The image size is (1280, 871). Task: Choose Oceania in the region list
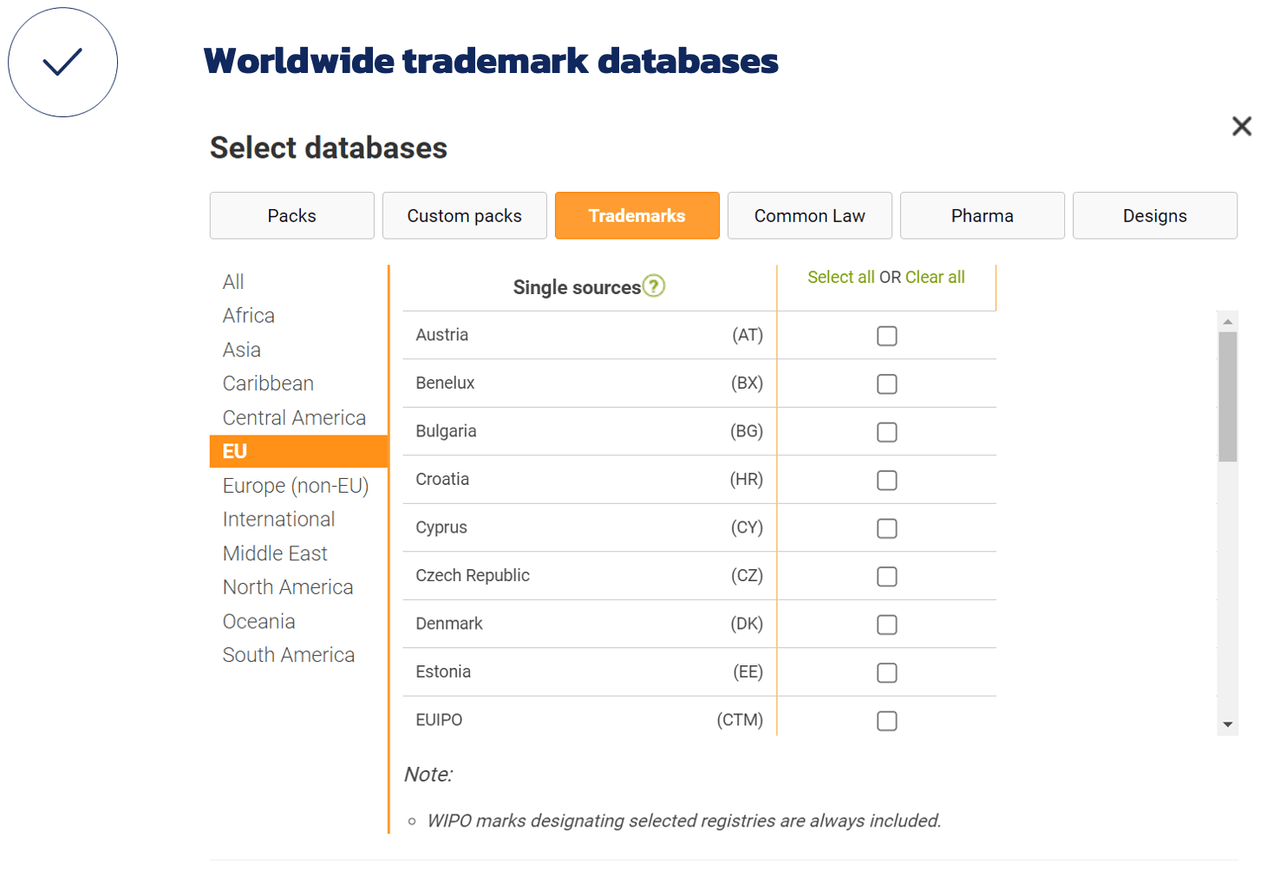pos(258,621)
